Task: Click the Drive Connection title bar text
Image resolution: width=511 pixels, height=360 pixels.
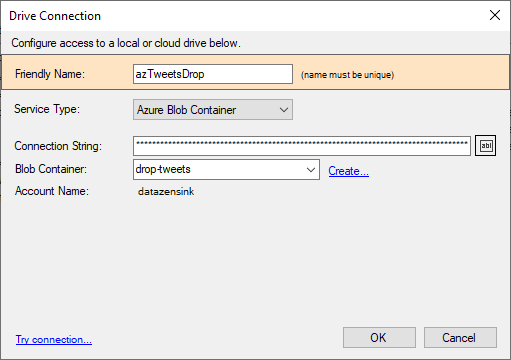Action: click(x=55, y=16)
